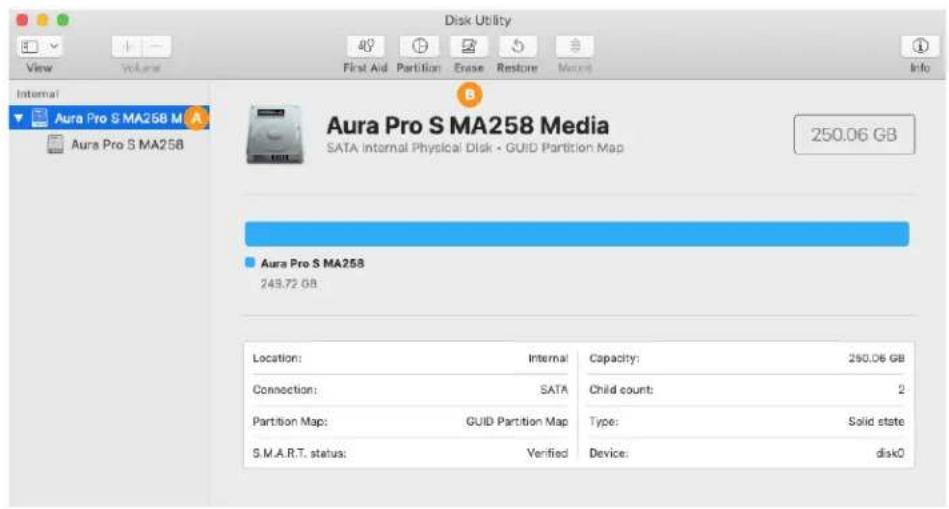
Task: Select the Erase toolbar icon
Action: point(468,46)
